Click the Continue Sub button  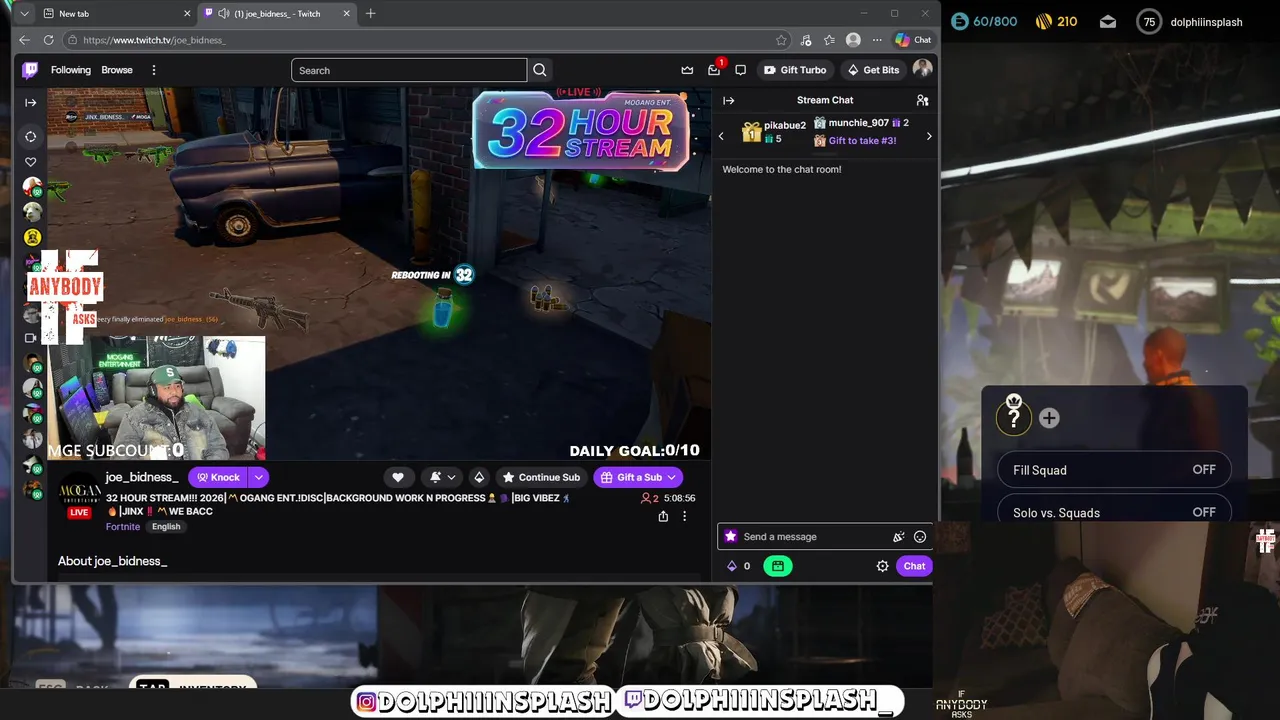click(x=541, y=477)
